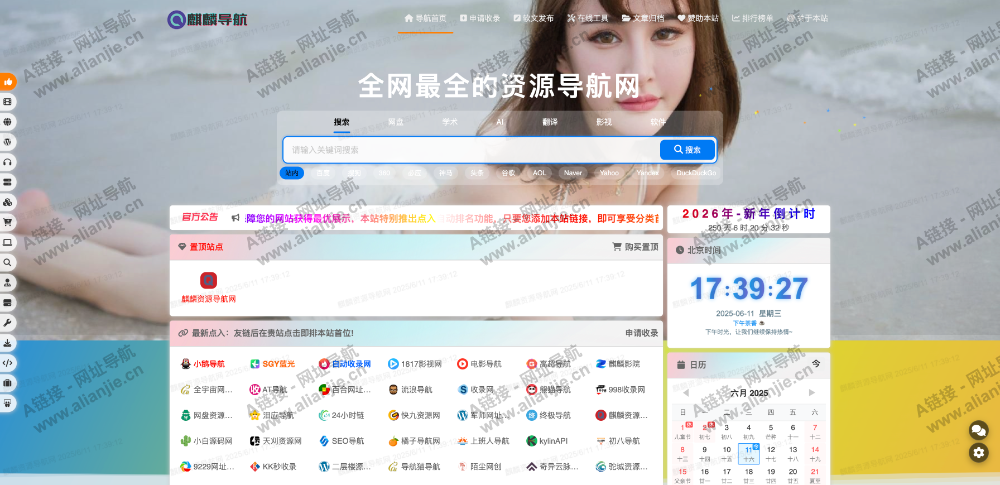The image size is (1000, 485).
Task: Switch to the 网盘 search tab
Action: click(396, 121)
